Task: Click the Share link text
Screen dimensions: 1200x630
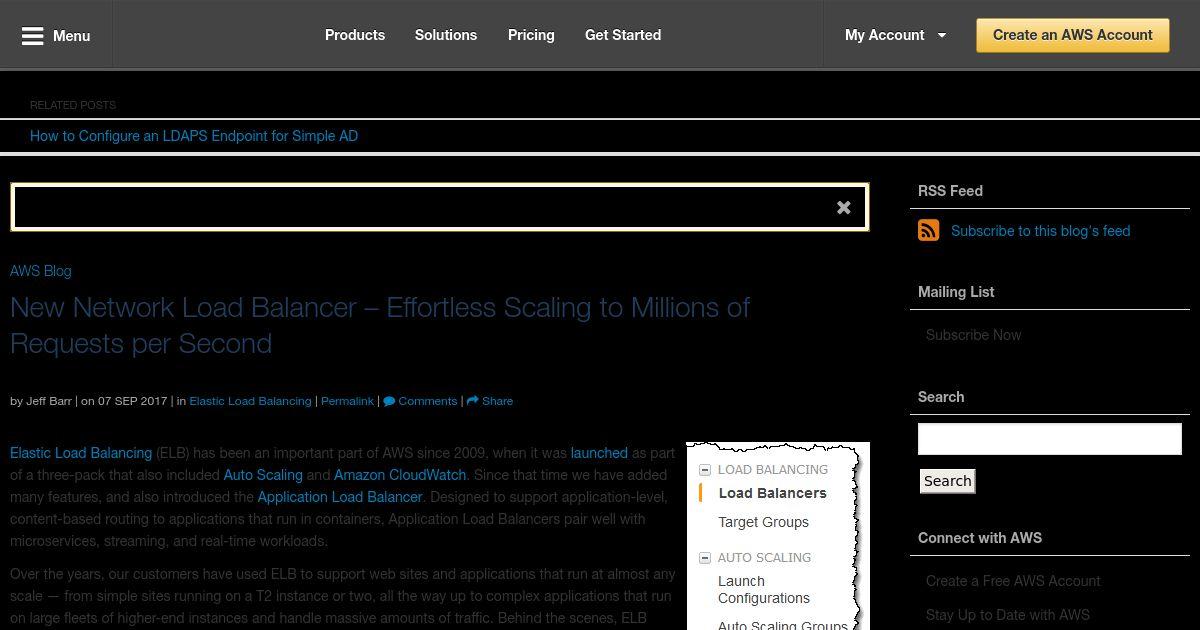Action: coord(497,401)
